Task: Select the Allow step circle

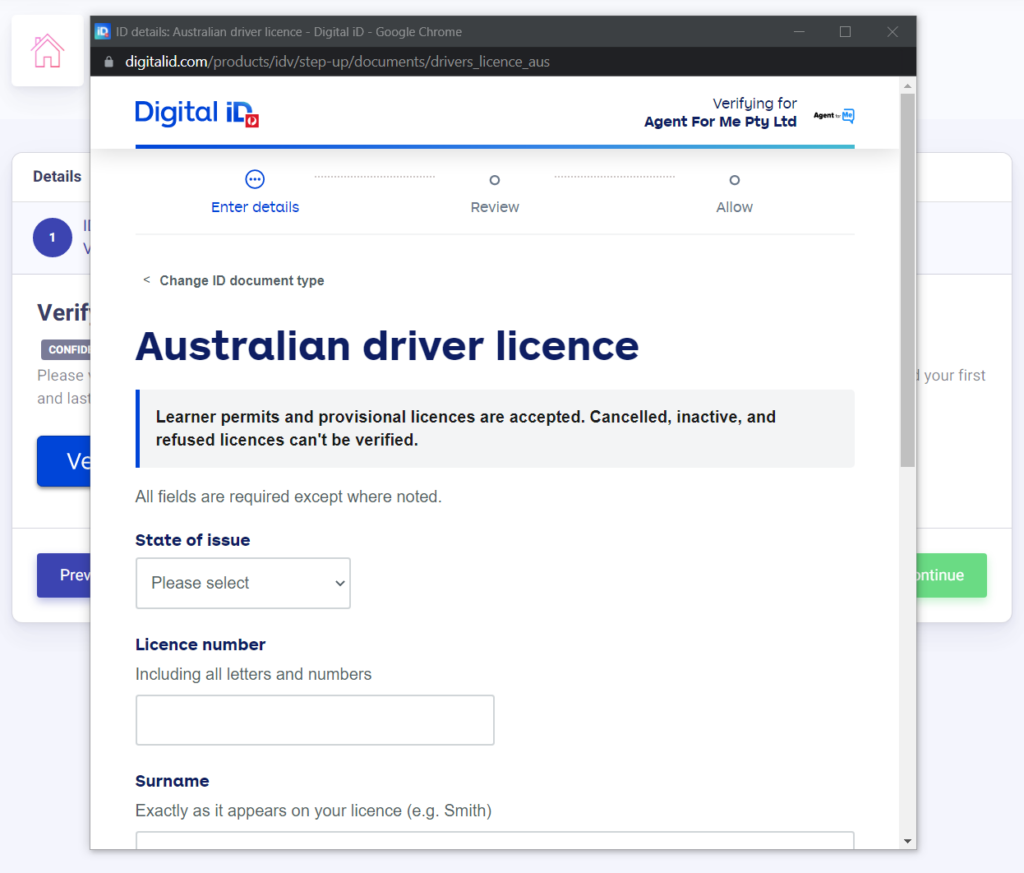Action: click(734, 180)
